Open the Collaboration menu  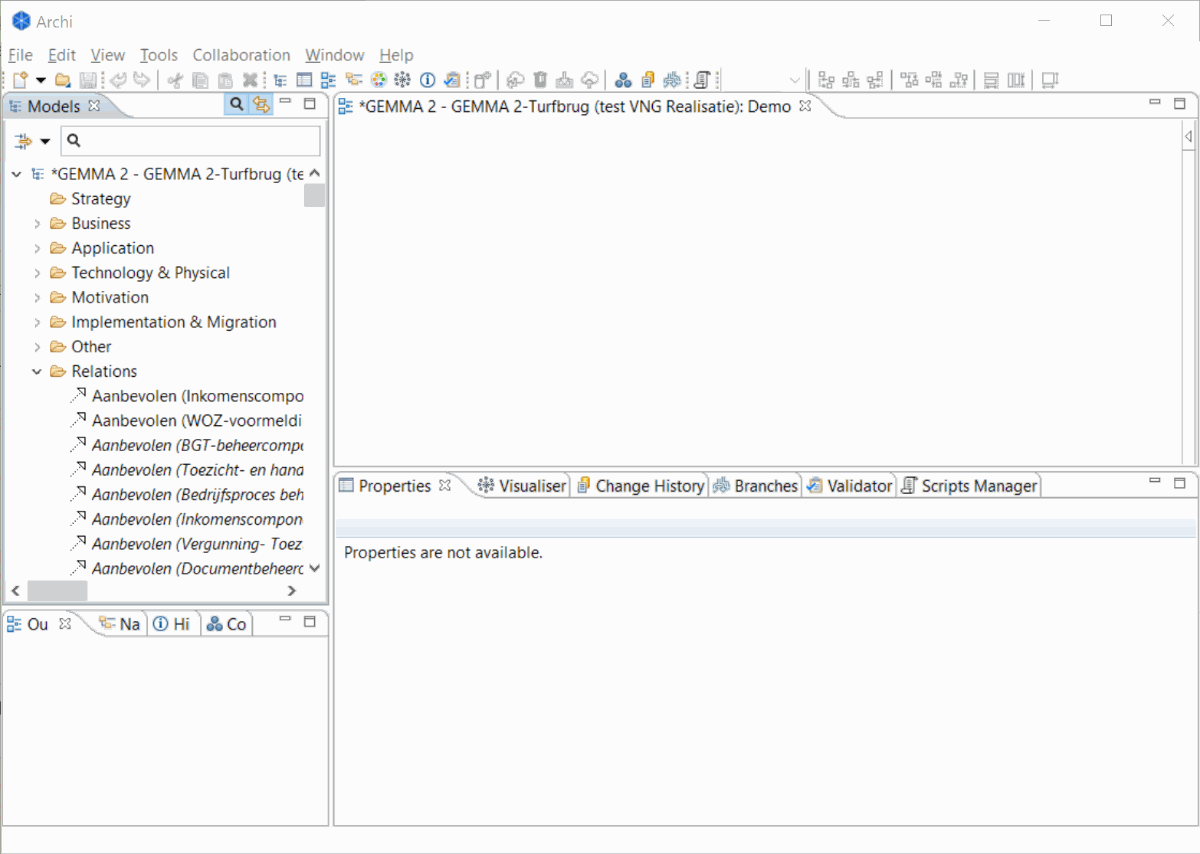pyautogui.click(x=242, y=55)
